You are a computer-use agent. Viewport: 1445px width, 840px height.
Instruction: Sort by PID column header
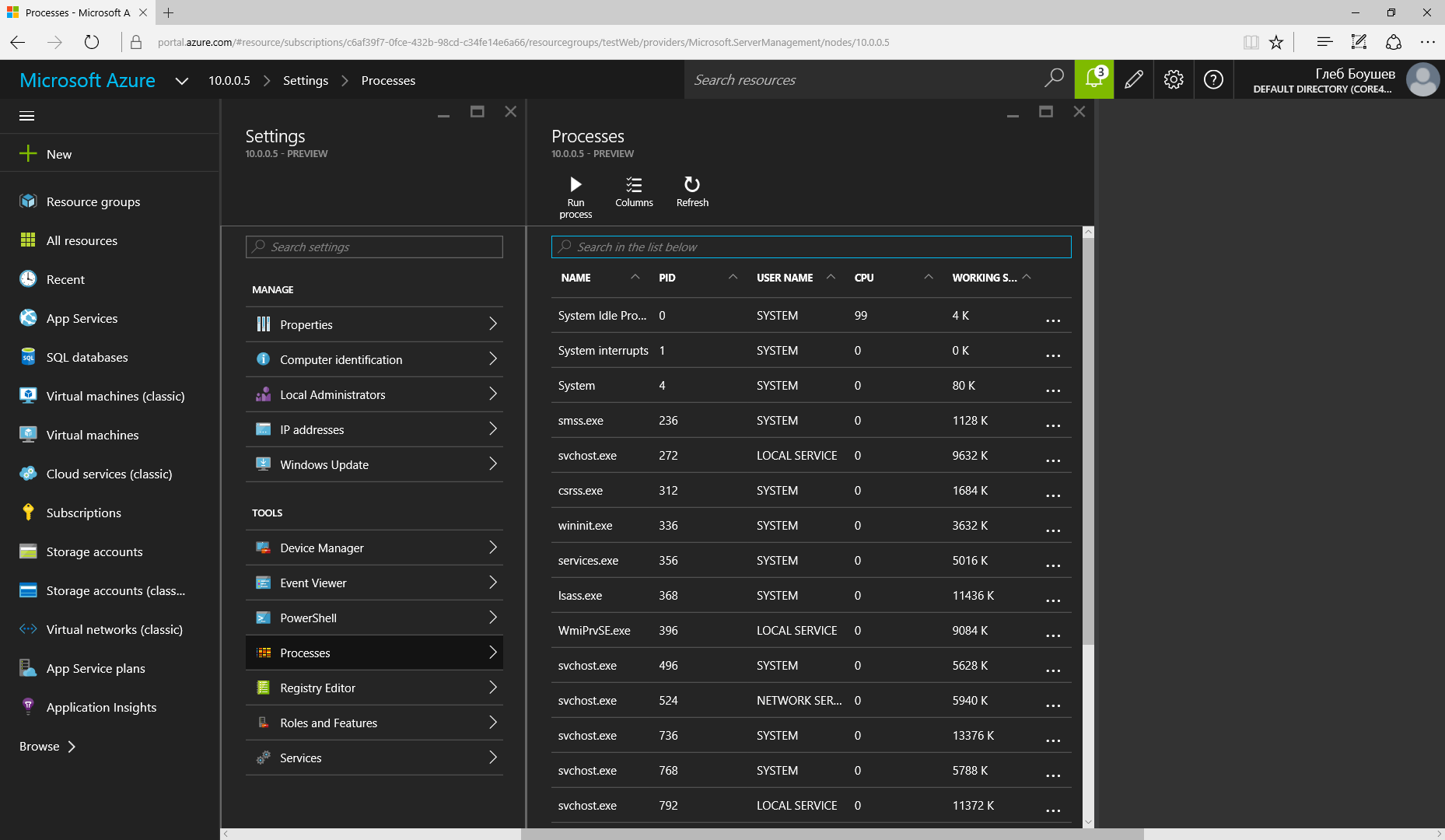click(x=667, y=278)
